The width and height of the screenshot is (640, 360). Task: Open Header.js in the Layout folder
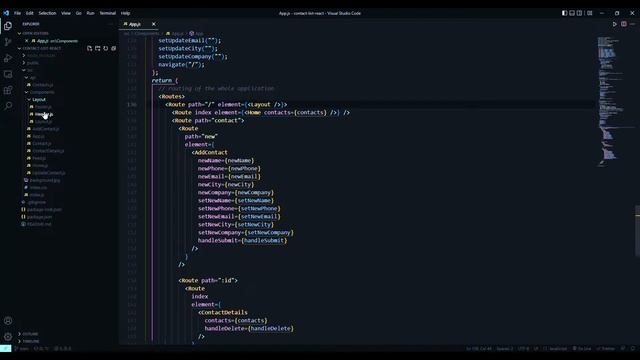41,114
